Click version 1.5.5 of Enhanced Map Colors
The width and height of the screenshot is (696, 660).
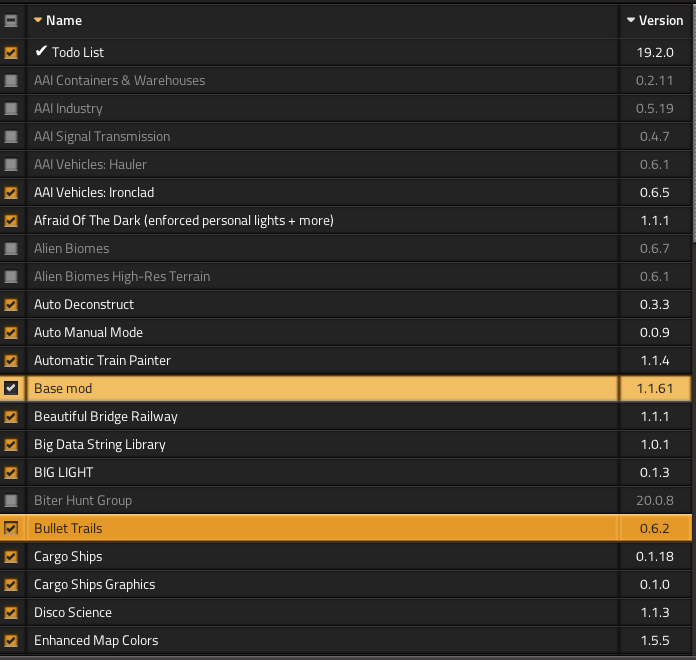tap(655, 640)
